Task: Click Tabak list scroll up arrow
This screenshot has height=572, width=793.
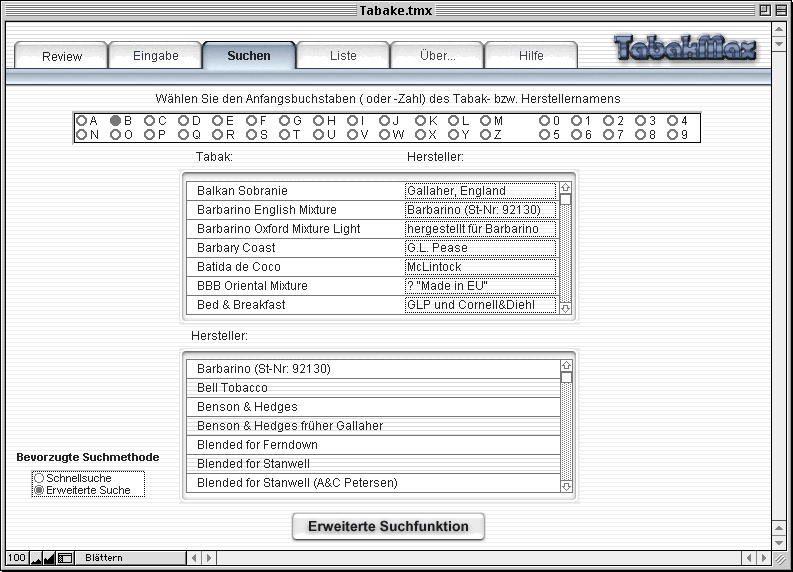Action: [x=565, y=188]
